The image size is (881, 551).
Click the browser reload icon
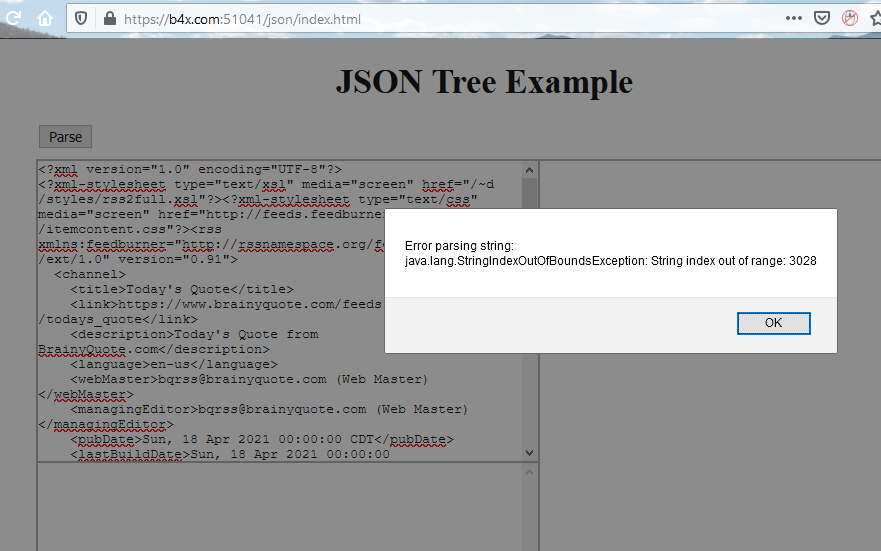[x=13, y=19]
